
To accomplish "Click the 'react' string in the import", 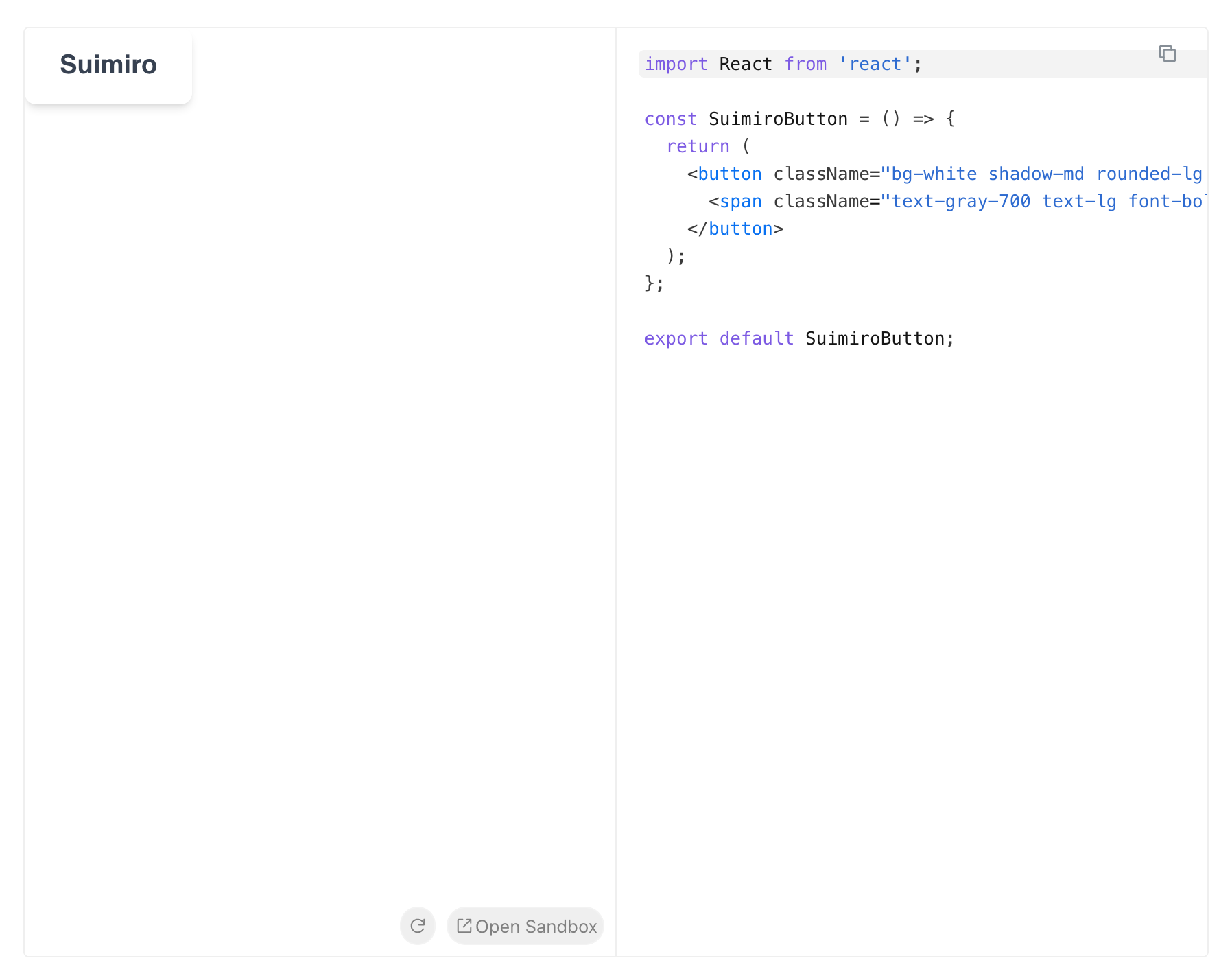I will pyautogui.click(x=875, y=64).
